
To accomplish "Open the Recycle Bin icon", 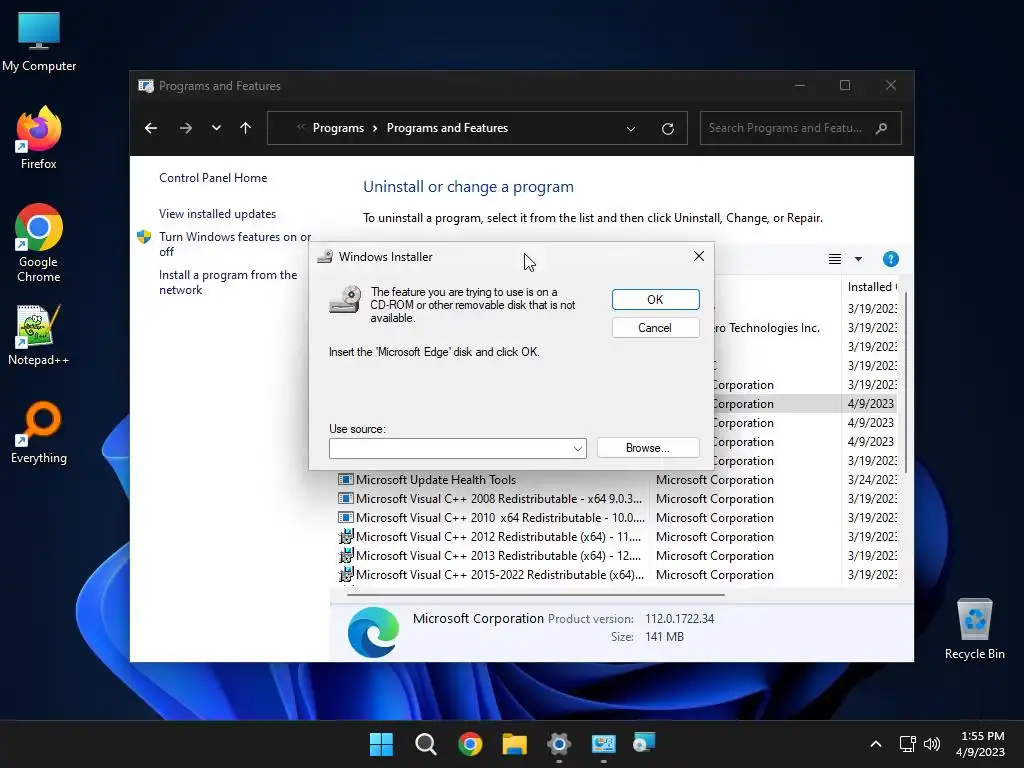I will click(974, 628).
